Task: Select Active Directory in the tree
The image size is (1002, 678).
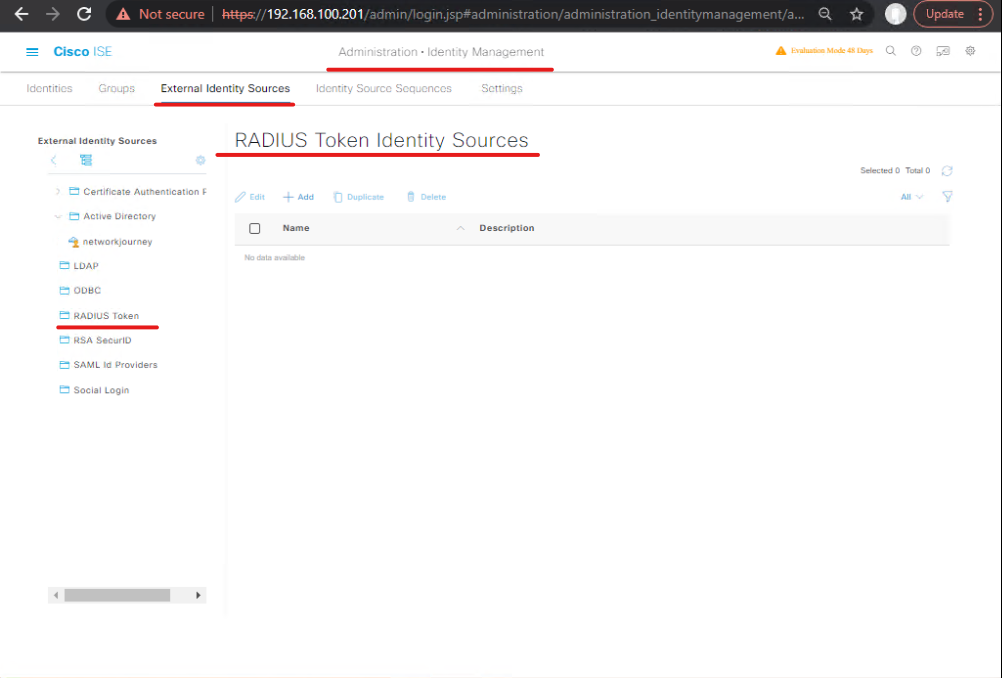Action: [x=119, y=216]
